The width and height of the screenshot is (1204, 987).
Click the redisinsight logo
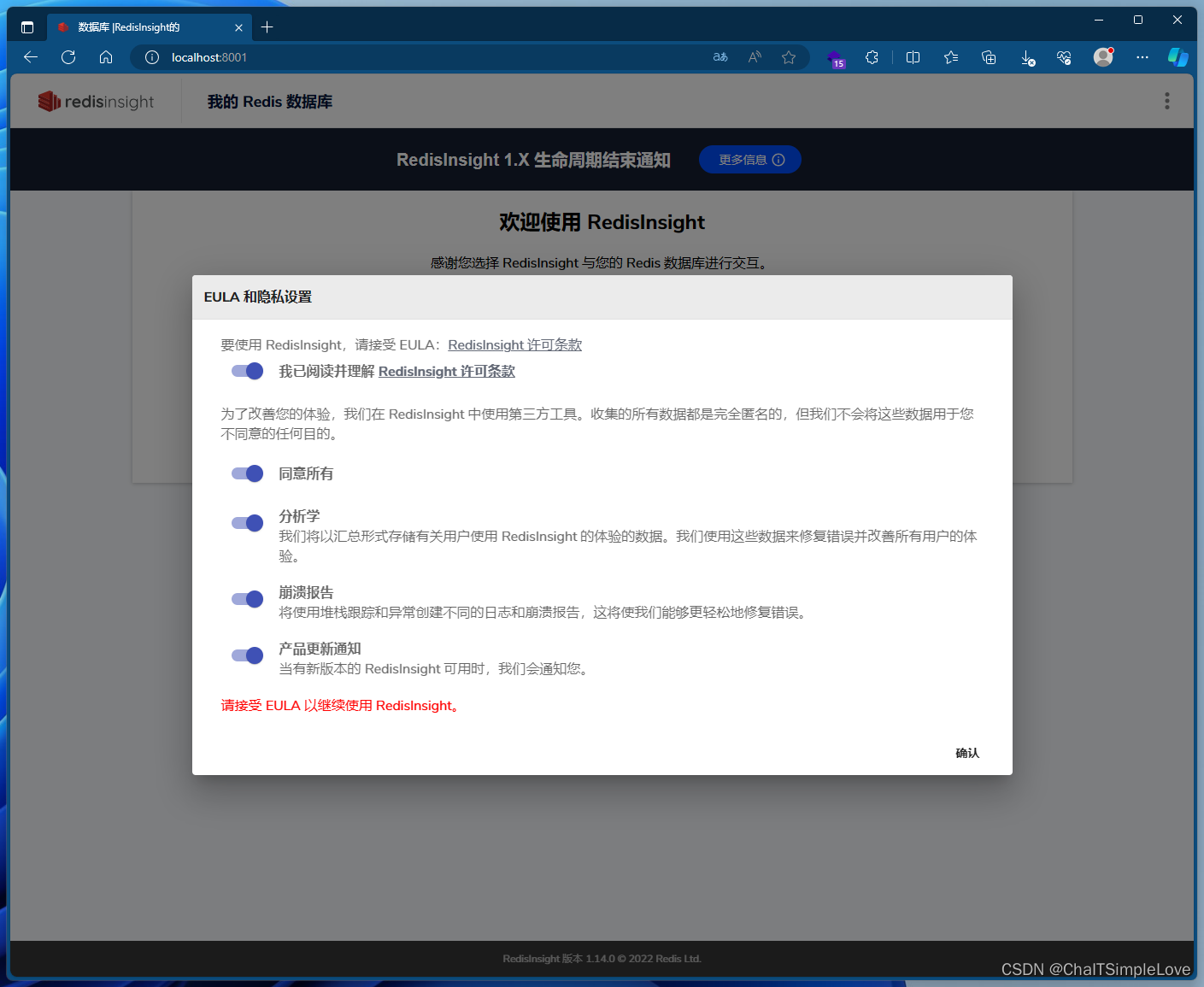[x=97, y=102]
